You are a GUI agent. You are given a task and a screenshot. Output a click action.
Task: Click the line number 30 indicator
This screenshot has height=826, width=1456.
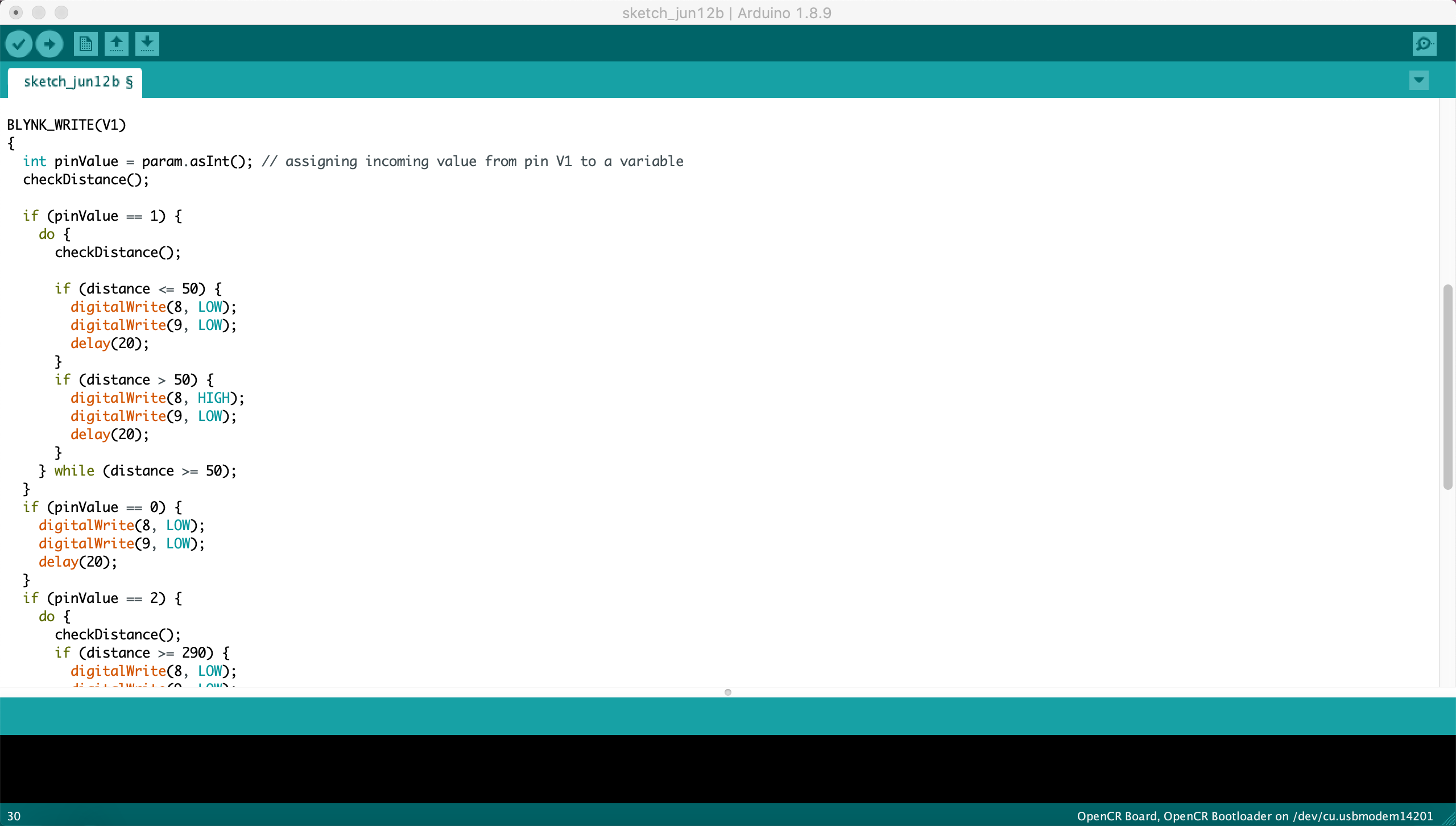tap(14, 815)
